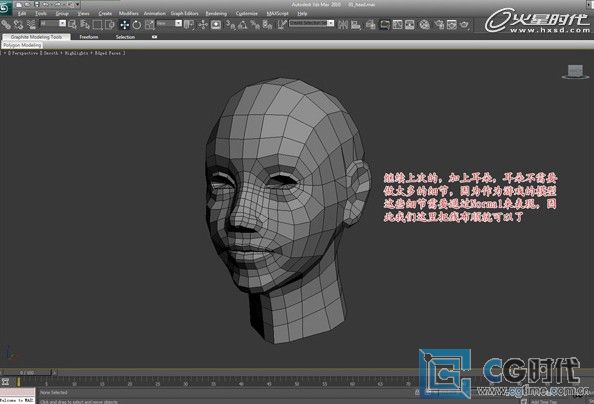Open the selection filter dropdown
The height and width of the screenshot is (404, 594).
(53, 23)
